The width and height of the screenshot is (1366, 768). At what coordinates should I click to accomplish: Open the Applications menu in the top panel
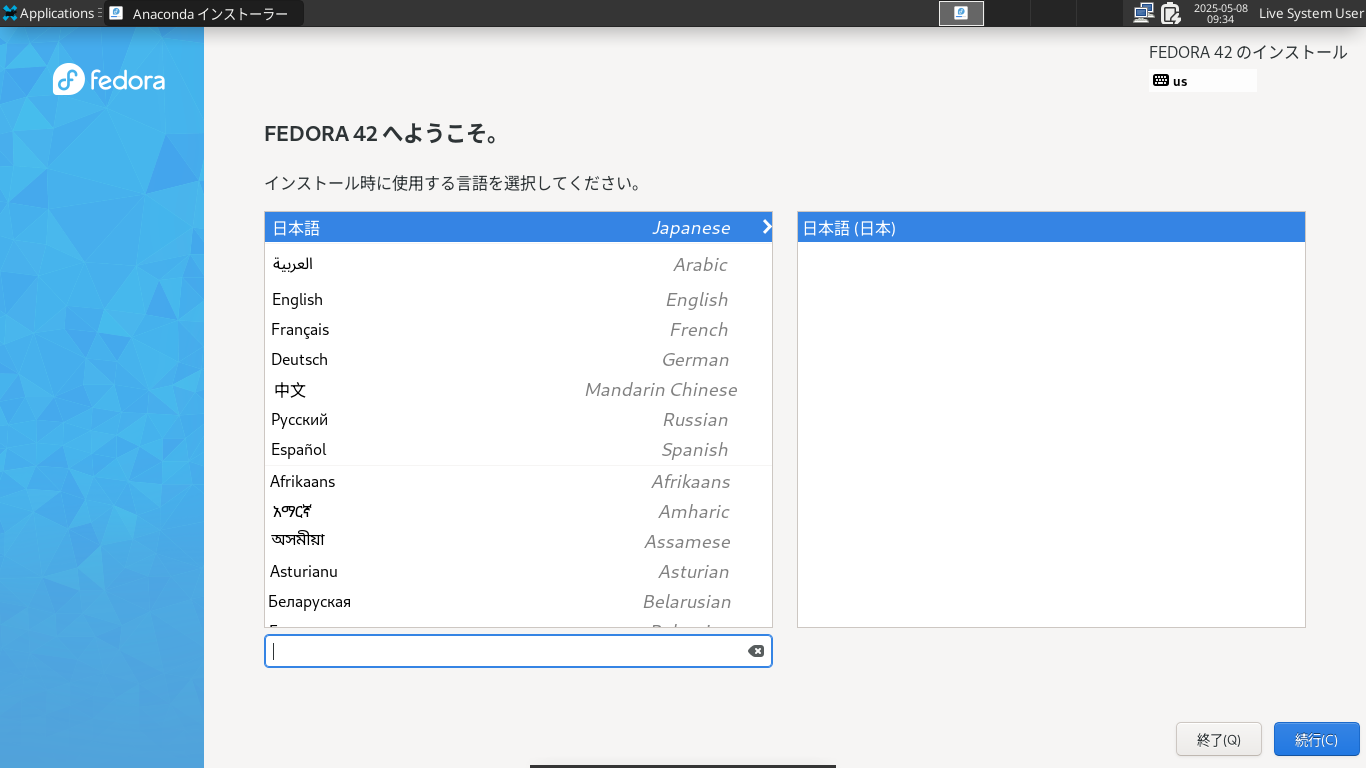point(50,13)
